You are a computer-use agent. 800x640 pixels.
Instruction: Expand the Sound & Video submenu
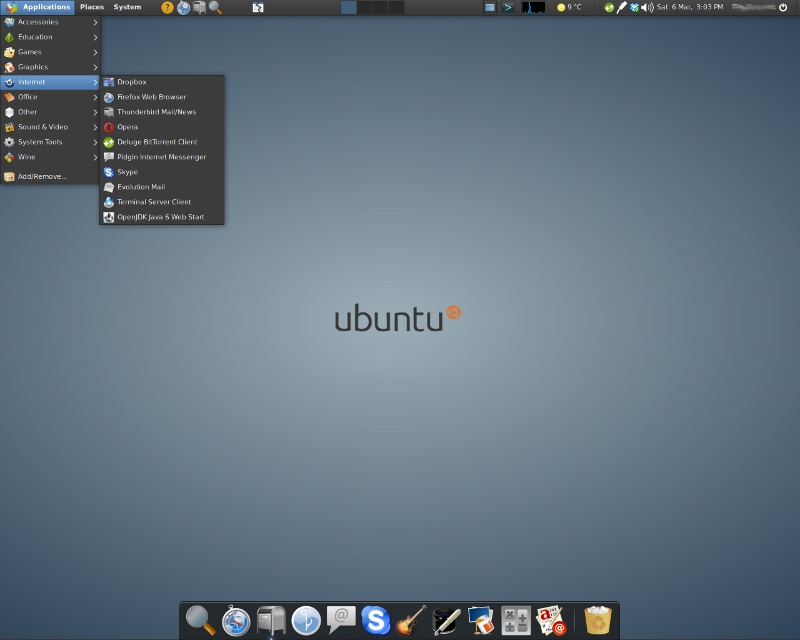pyautogui.click(x=51, y=127)
